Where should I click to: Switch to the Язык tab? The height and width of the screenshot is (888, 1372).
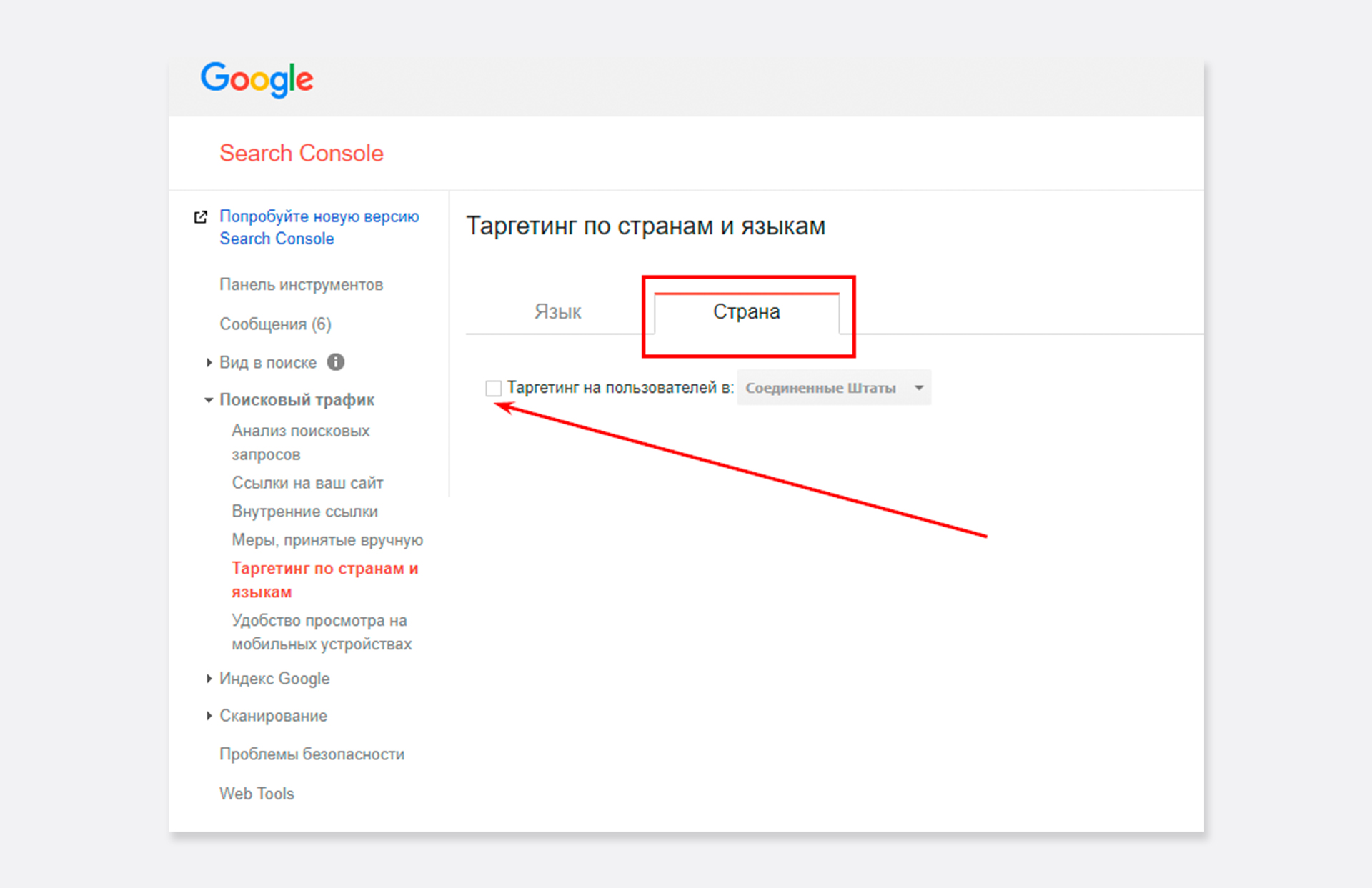click(x=557, y=312)
